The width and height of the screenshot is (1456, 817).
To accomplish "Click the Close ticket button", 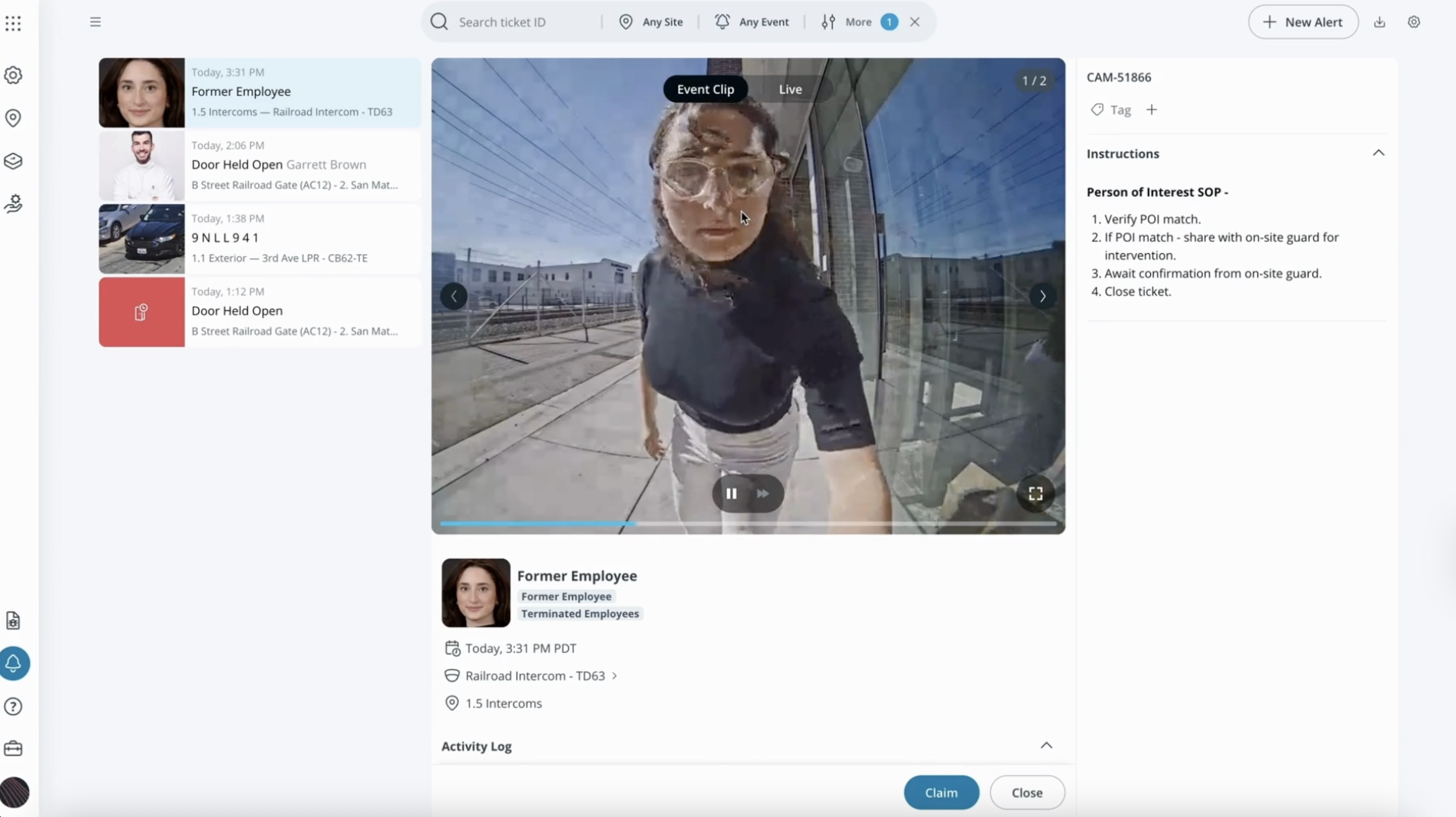I will [1027, 792].
